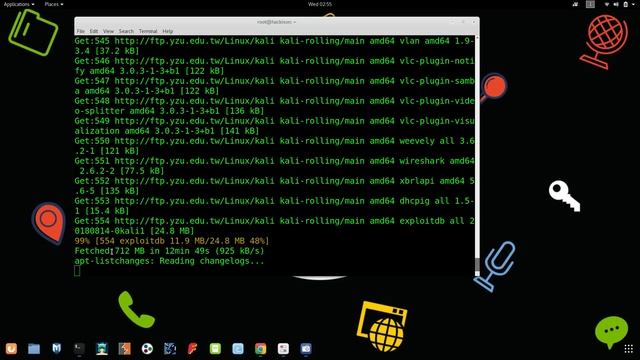
Task: Maximize the terminal window
Action: [x=463, y=22]
